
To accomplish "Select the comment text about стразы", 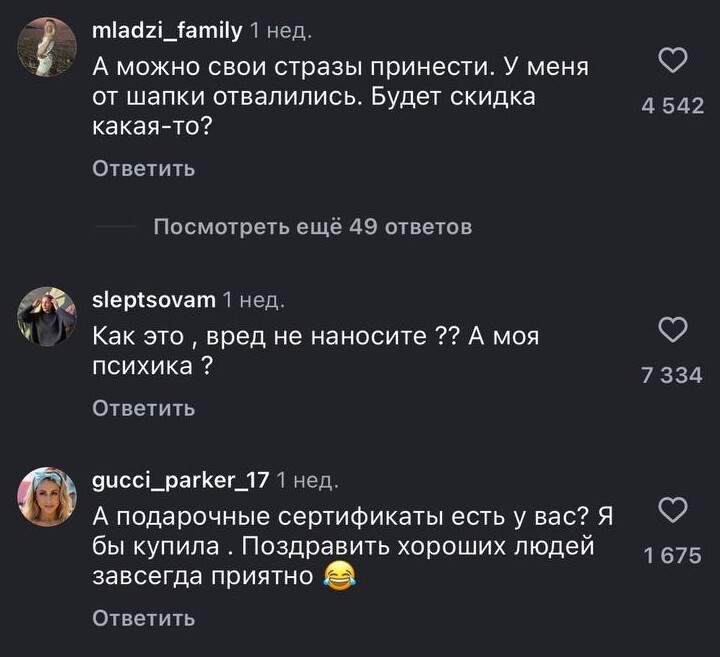I will click(x=340, y=100).
